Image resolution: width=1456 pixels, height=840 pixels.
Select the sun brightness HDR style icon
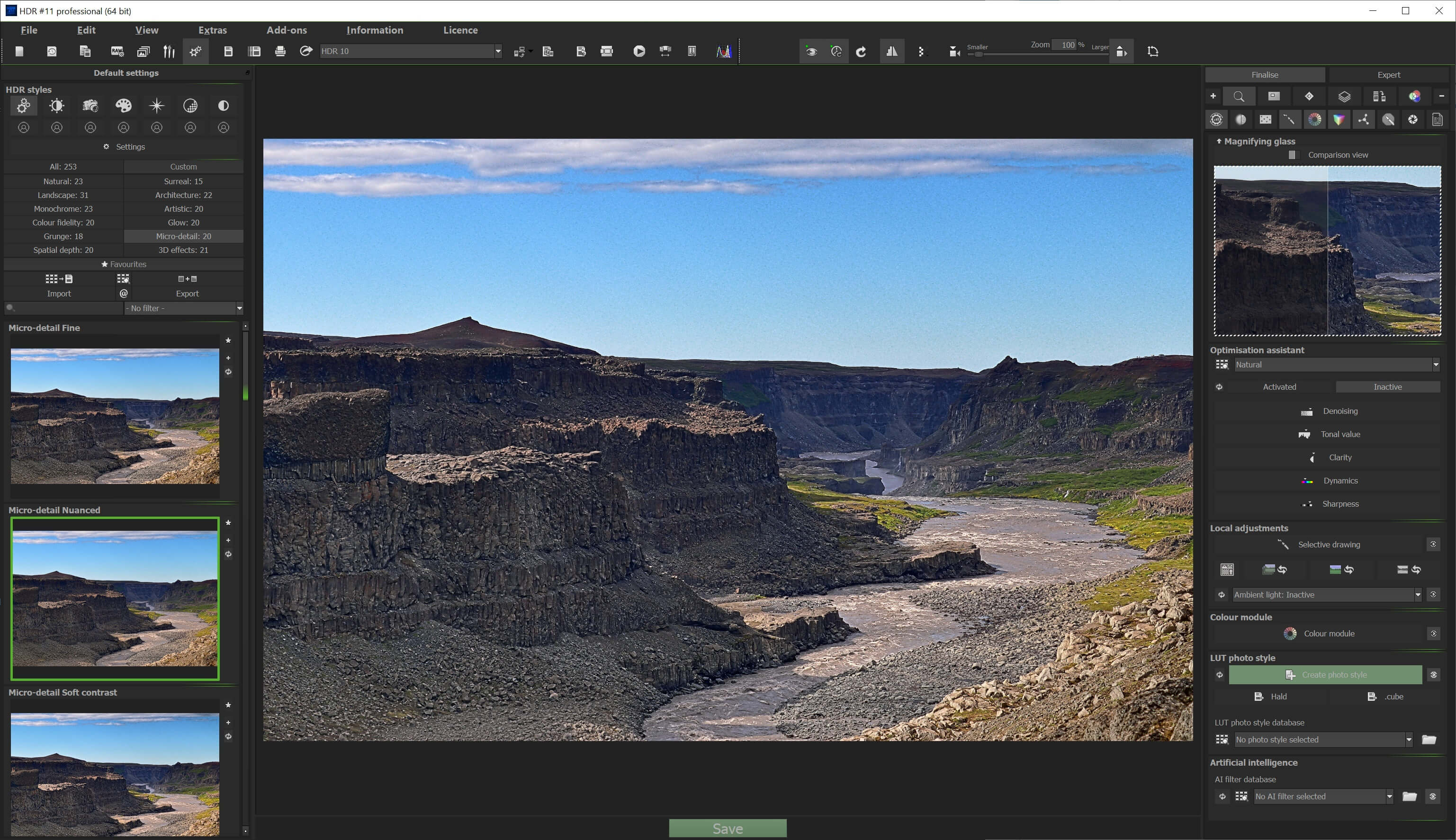[56, 106]
